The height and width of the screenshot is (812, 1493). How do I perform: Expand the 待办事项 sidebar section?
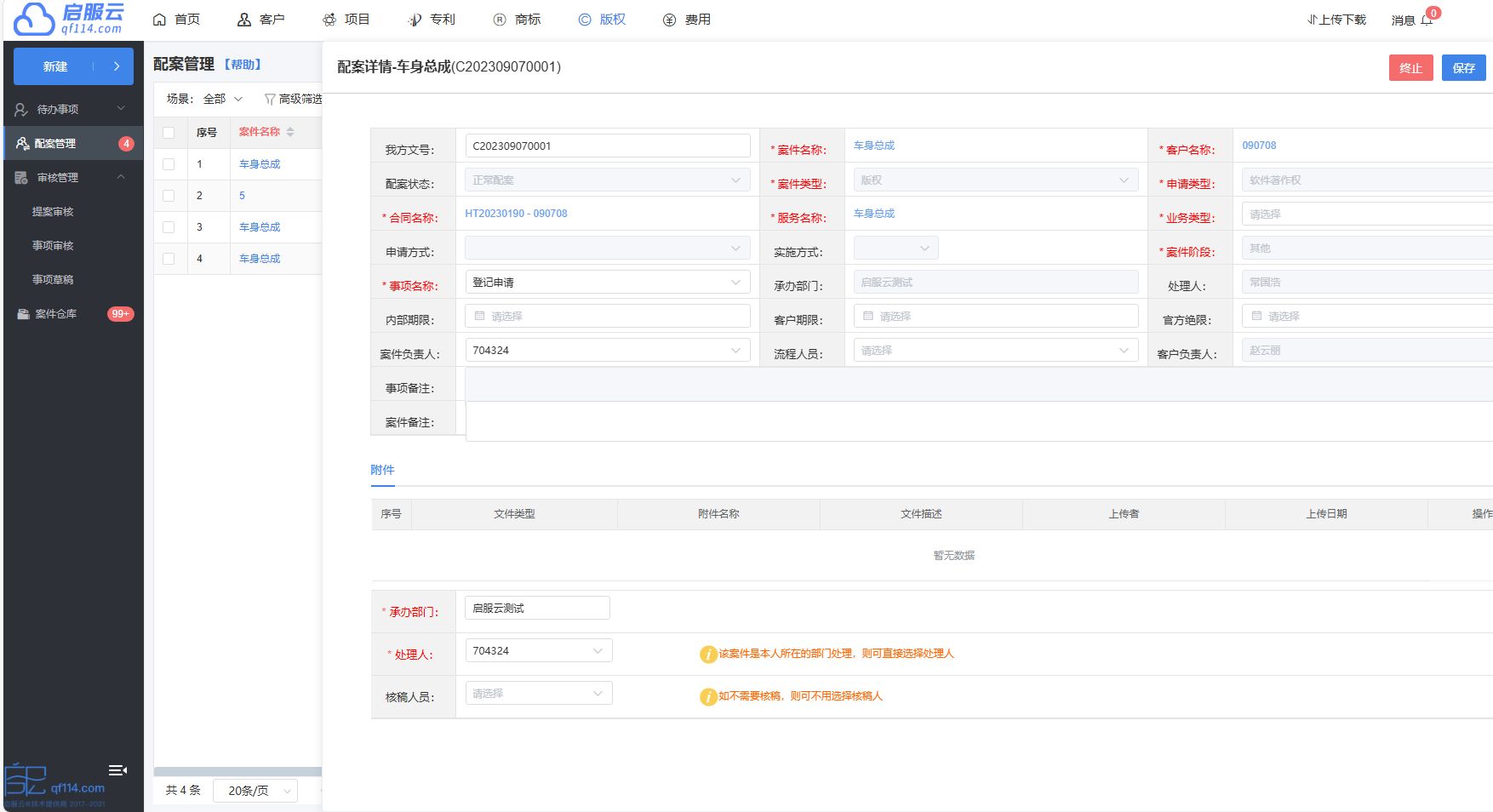(121, 108)
